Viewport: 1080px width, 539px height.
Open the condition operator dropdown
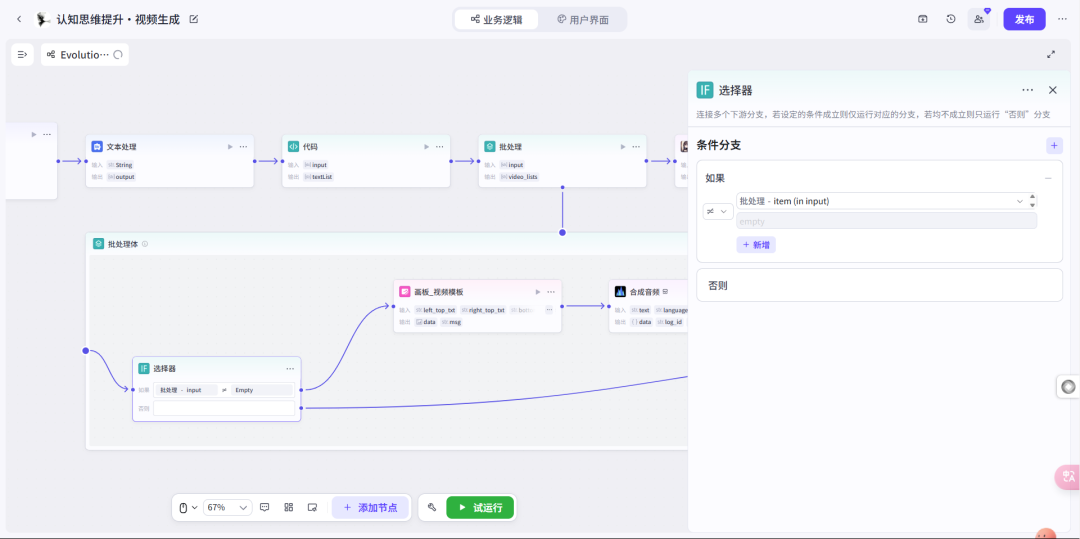(x=718, y=211)
